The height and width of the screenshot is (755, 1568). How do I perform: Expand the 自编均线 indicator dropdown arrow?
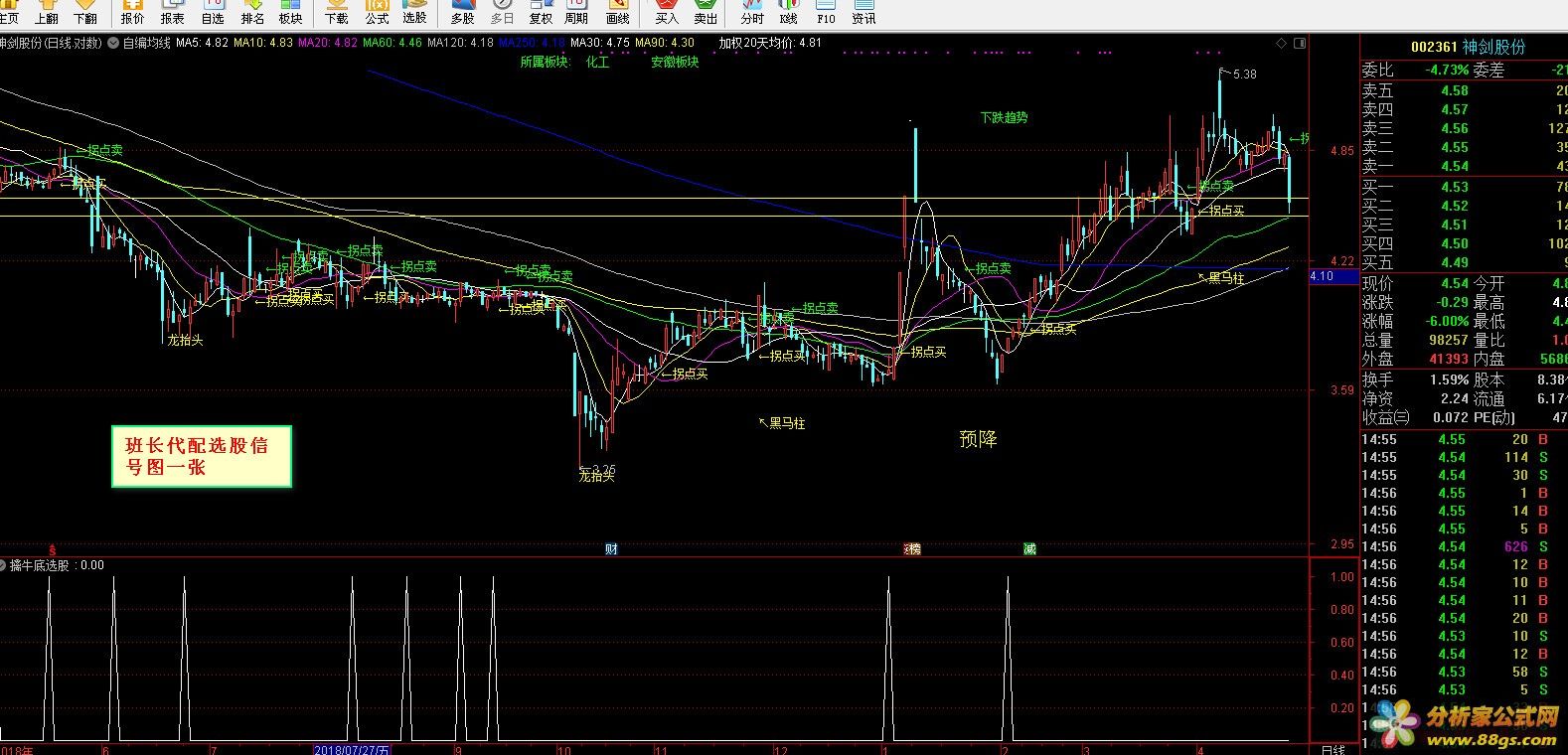click(x=114, y=44)
